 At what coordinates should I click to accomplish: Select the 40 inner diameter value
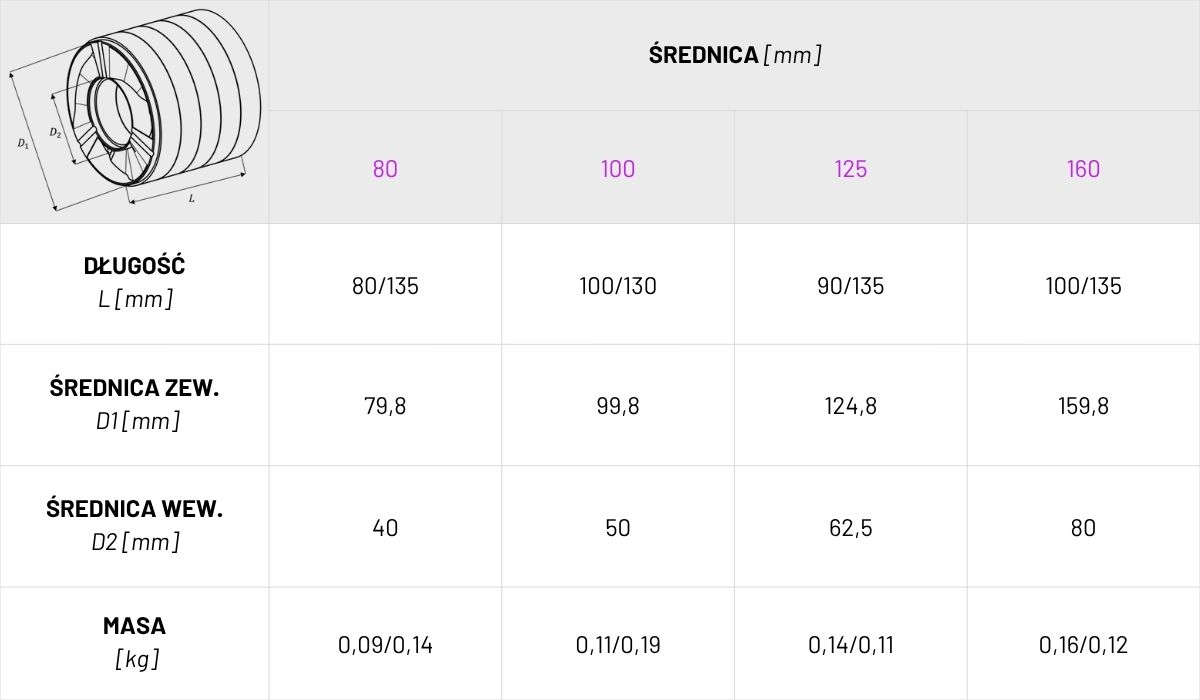[x=385, y=528]
